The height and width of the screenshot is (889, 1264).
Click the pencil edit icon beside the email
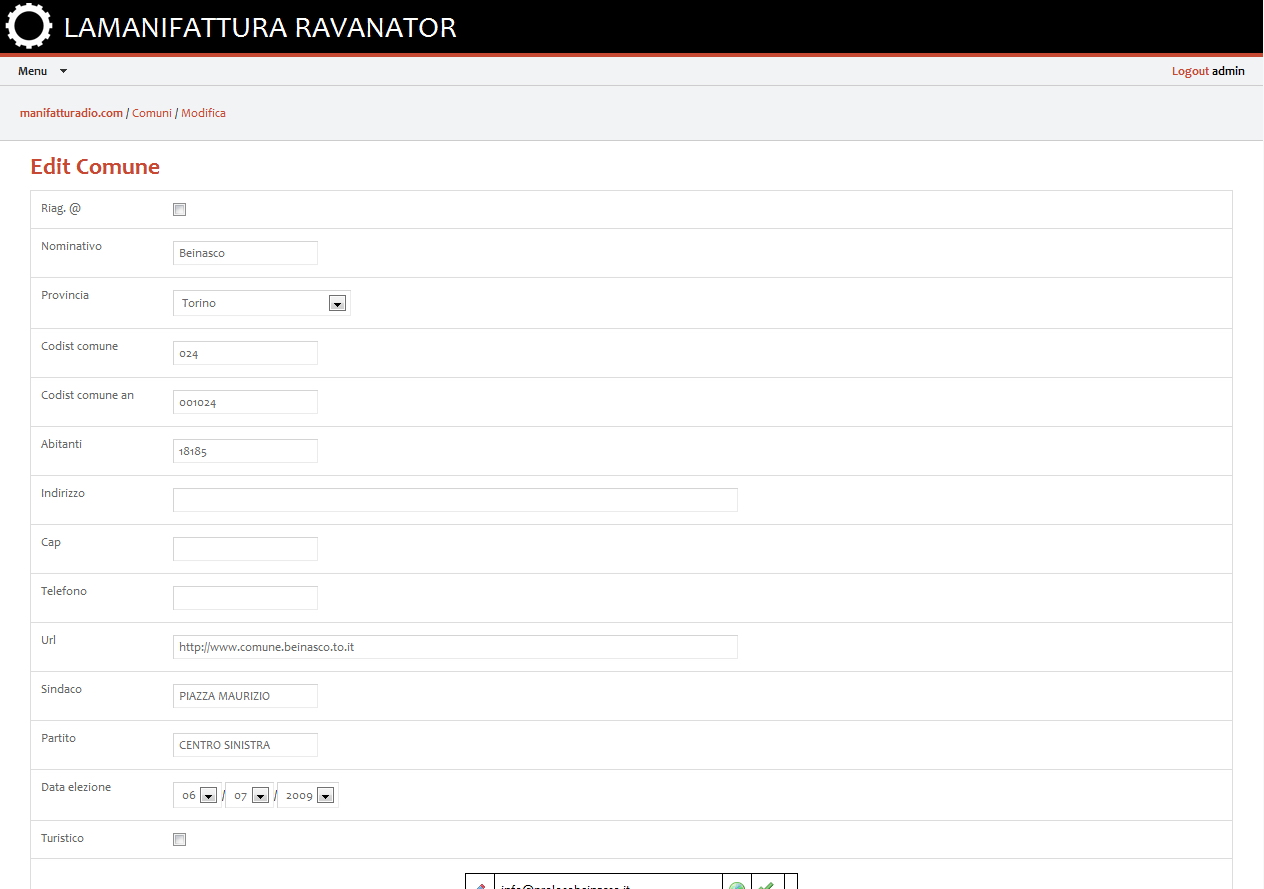tap(481, 884)
